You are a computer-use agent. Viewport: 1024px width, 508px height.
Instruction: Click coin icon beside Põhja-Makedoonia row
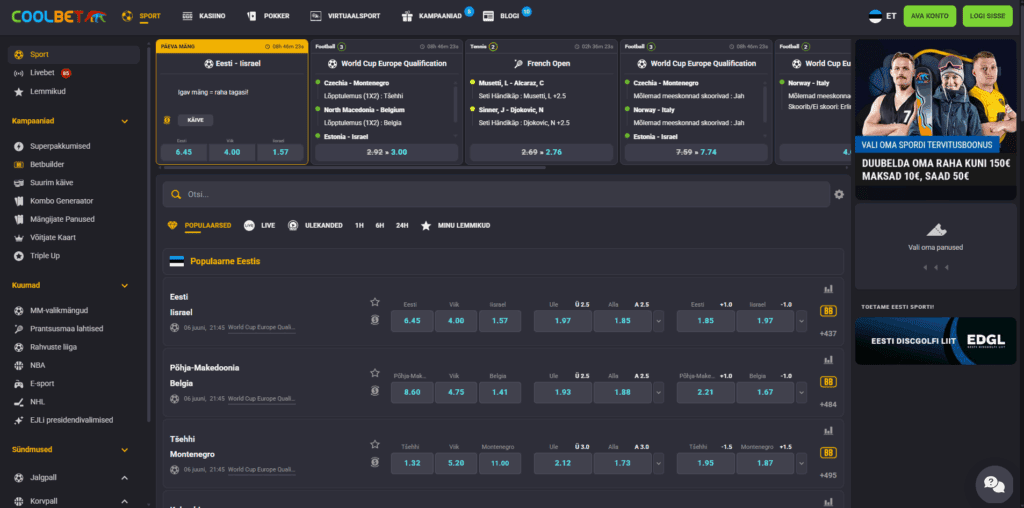tap(375, 391)
